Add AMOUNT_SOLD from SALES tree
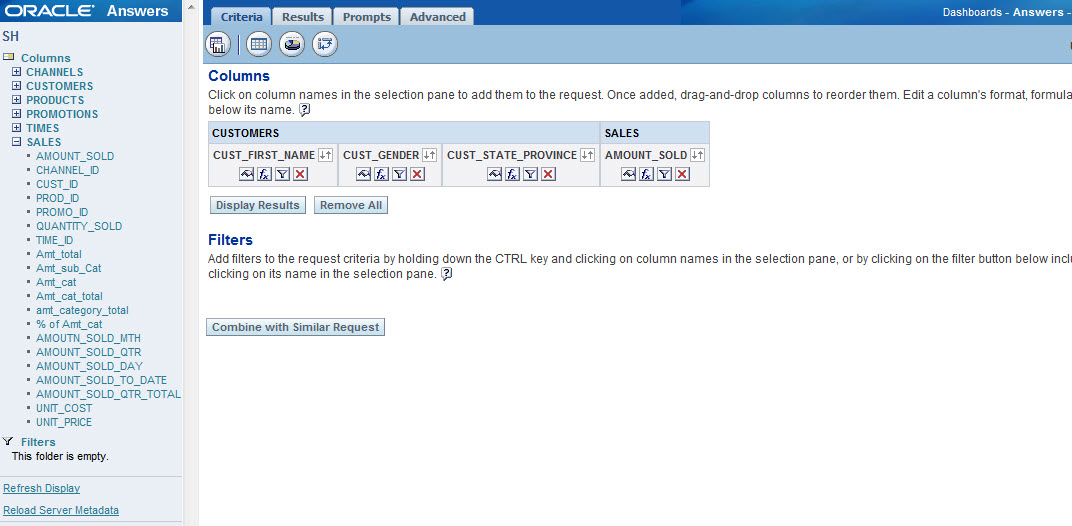The height and width of the screenshot is (526, 1072). point(75,156)
